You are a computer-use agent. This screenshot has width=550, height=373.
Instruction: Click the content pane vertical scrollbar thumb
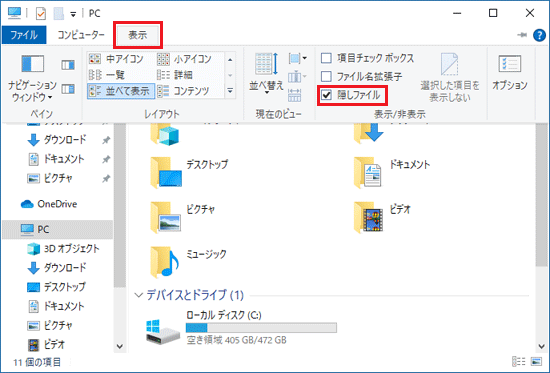(x=542, y=195)
